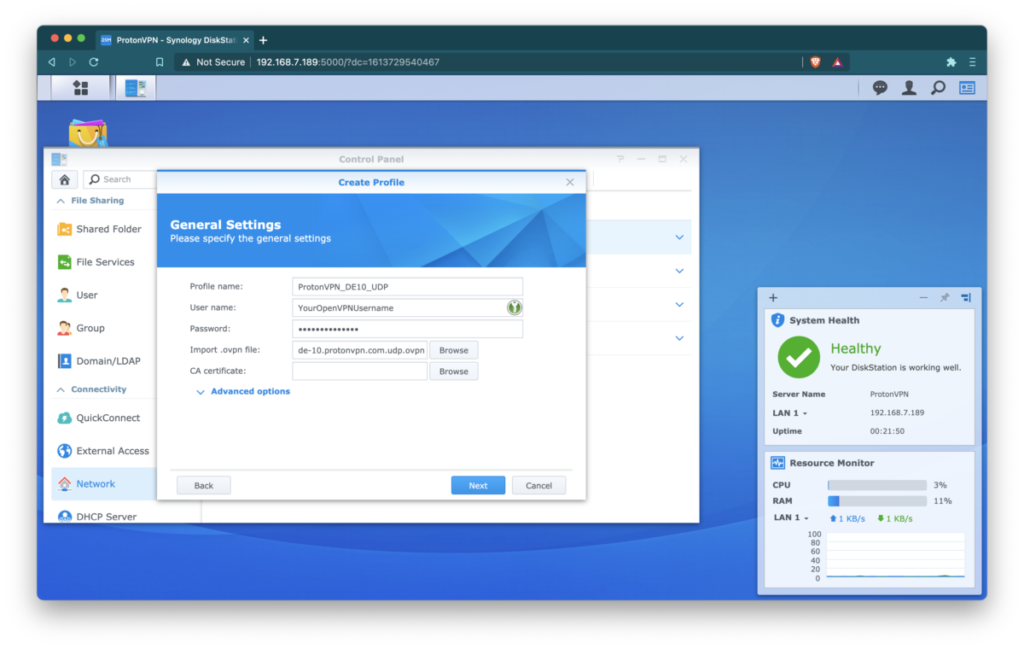1024x649 pixels.
Task: Click password manager icon in User name field
Action: click(x=514, y=308)
